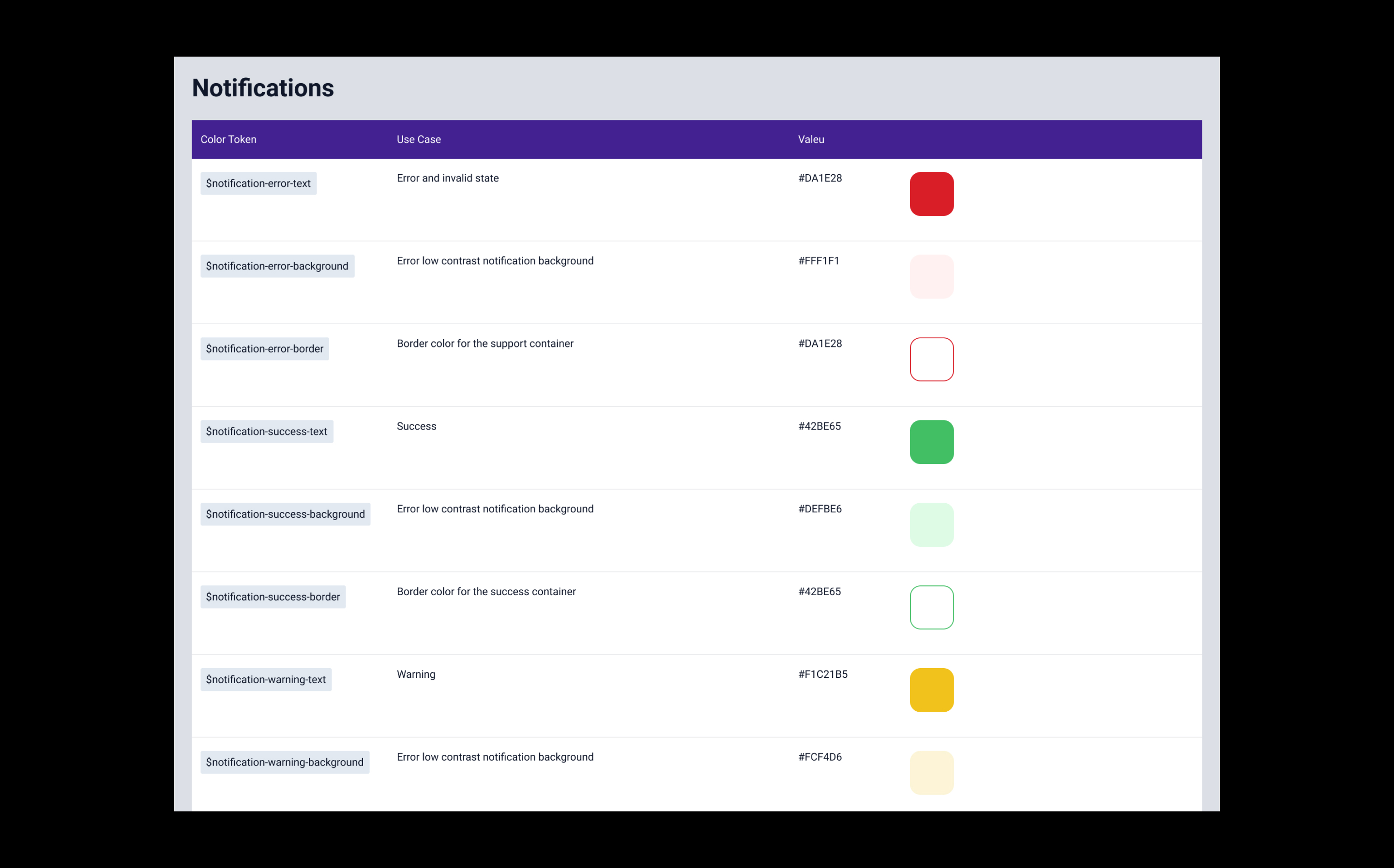The height and width of the screenshot is (868, 1394).
Task: Click the green-outlined success-border swatch
Action: [931, 607]
